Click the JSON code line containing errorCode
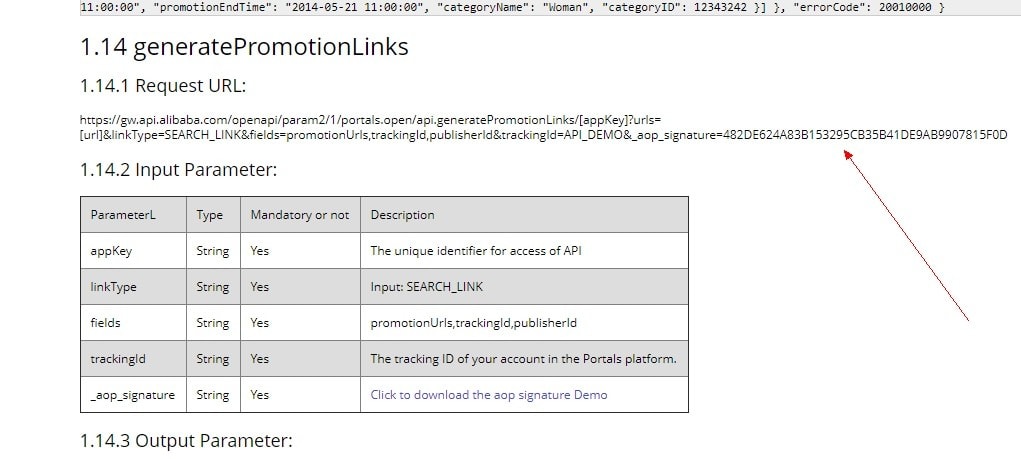Image resolution: width=1021 pixels, height=459 pixels. tap(510, 8)
